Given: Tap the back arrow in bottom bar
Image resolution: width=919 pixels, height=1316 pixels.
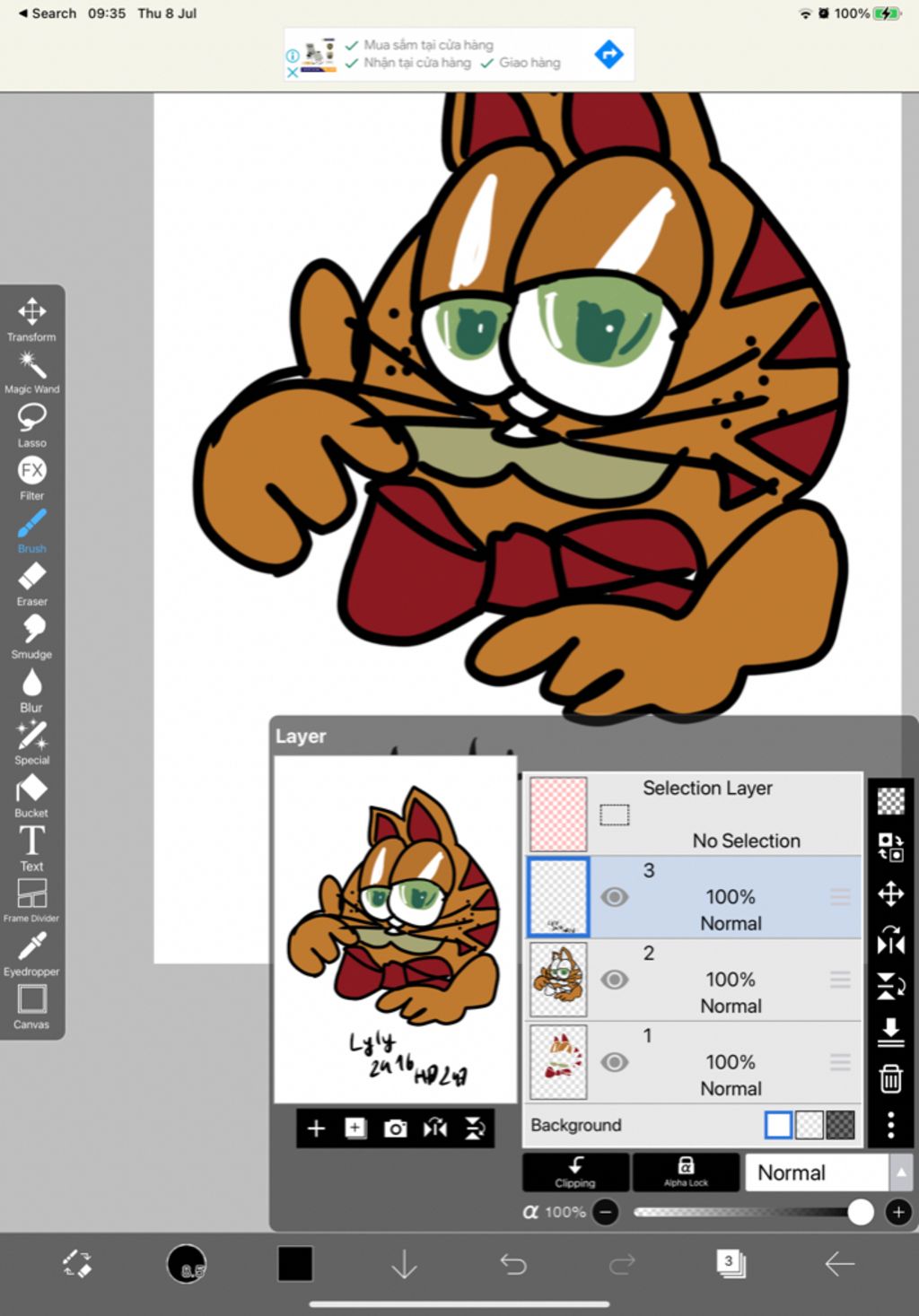Looking at the screenshot, I should [x=839, y=1264].
